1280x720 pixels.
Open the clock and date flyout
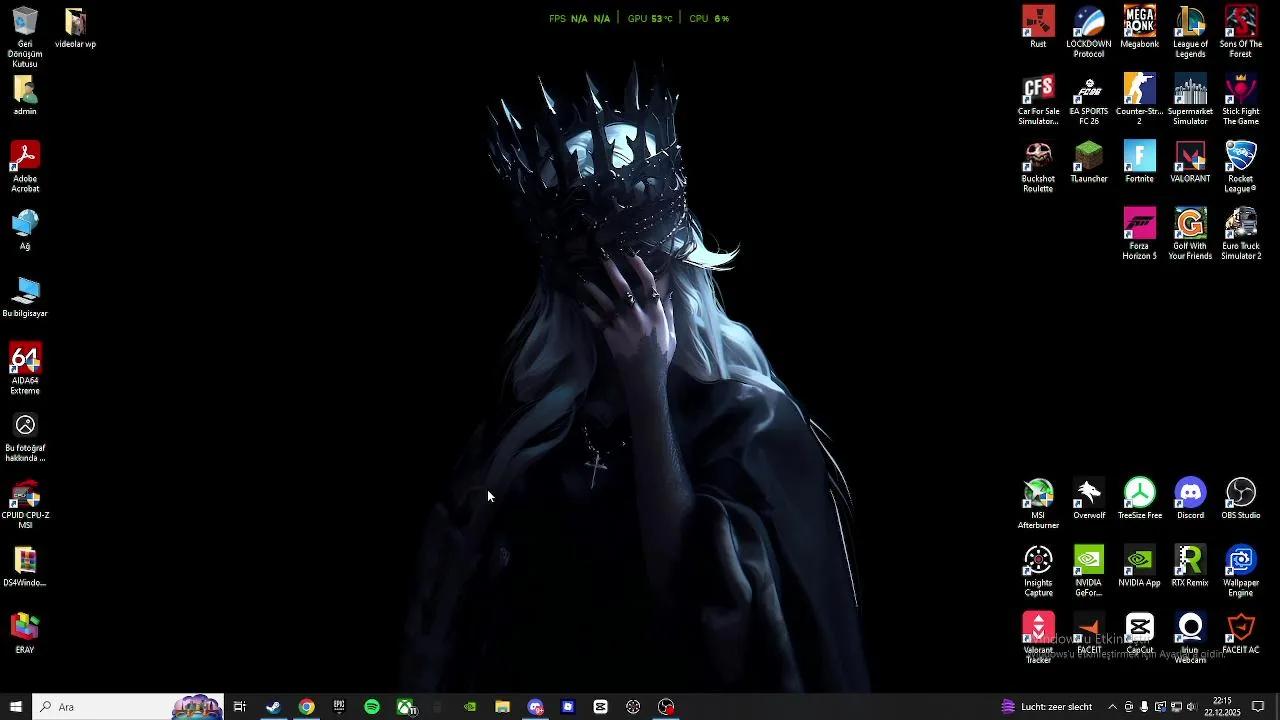(1222, 707)
